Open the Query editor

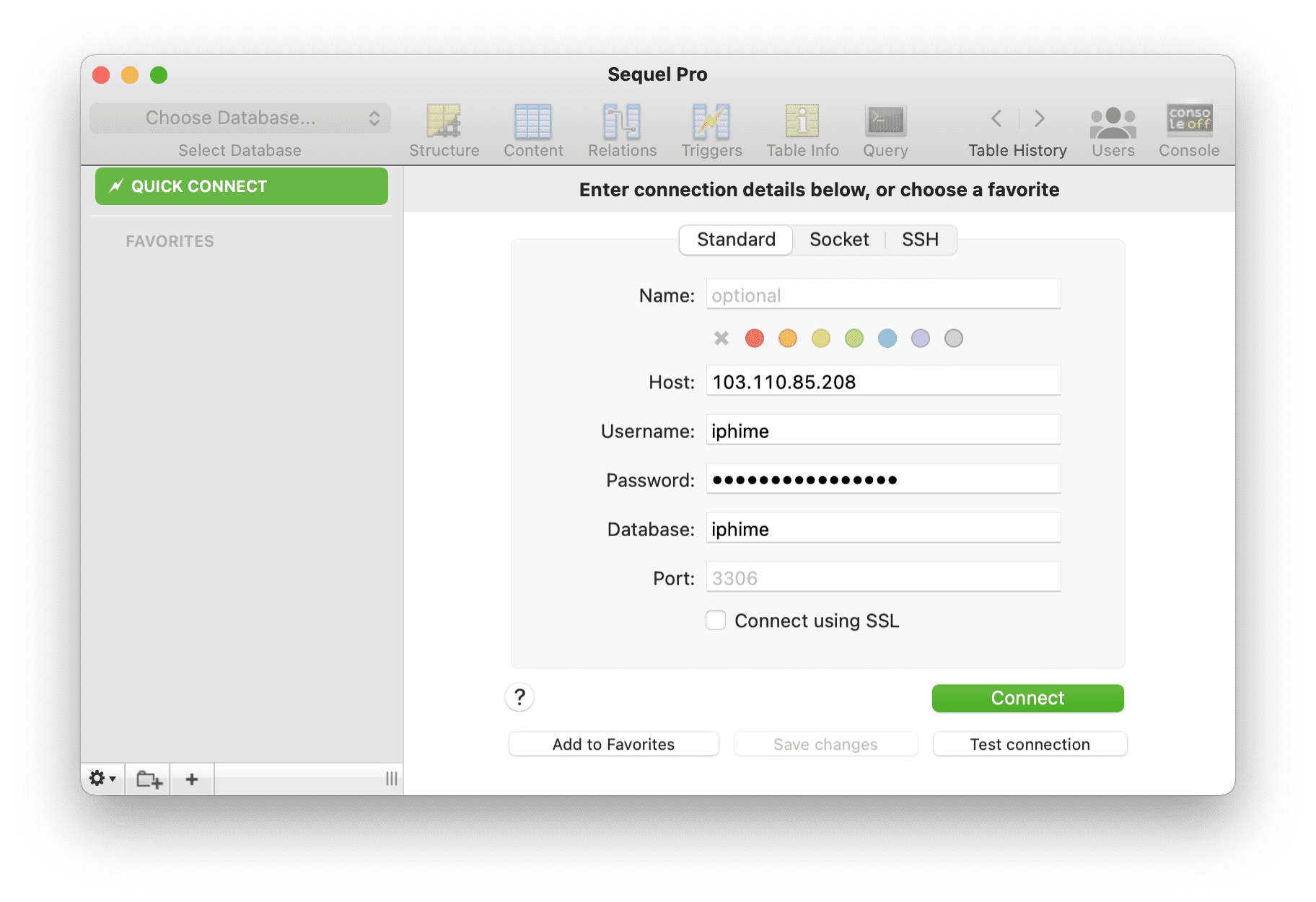click(x=885, y=130)
